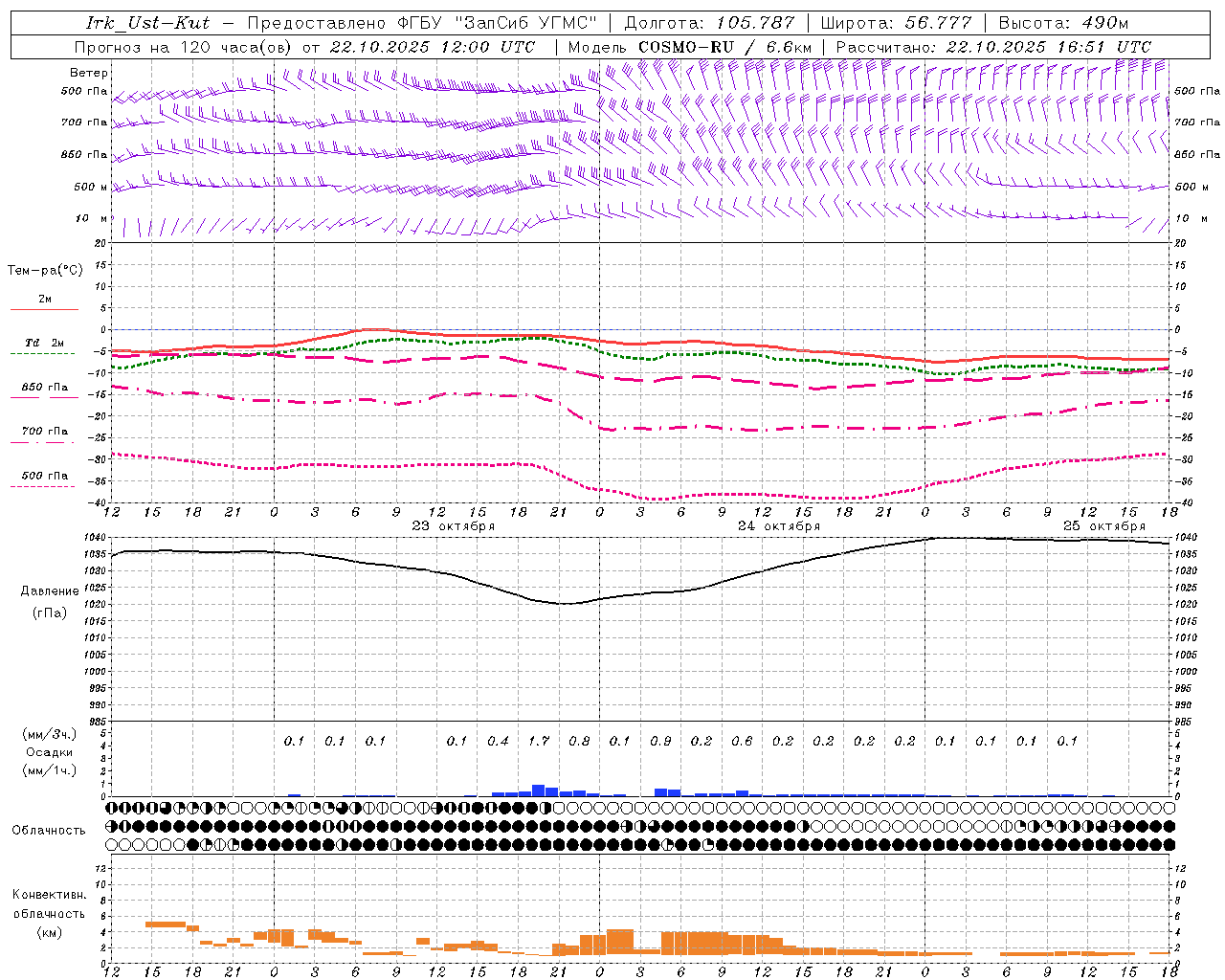Click the Высота: 490м value
The image size is (1225, 980).
coord(1063,23)
